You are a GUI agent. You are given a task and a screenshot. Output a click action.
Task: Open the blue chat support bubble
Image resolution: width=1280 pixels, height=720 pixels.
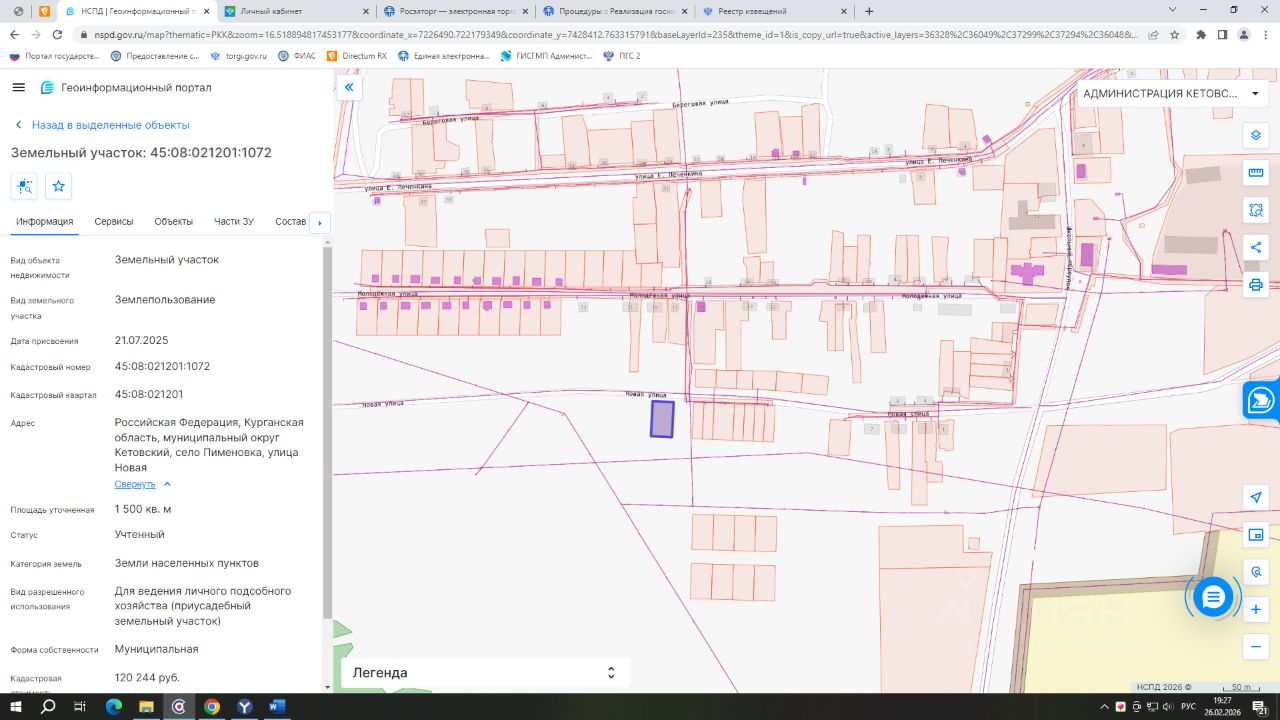(x=1213, y=597)
